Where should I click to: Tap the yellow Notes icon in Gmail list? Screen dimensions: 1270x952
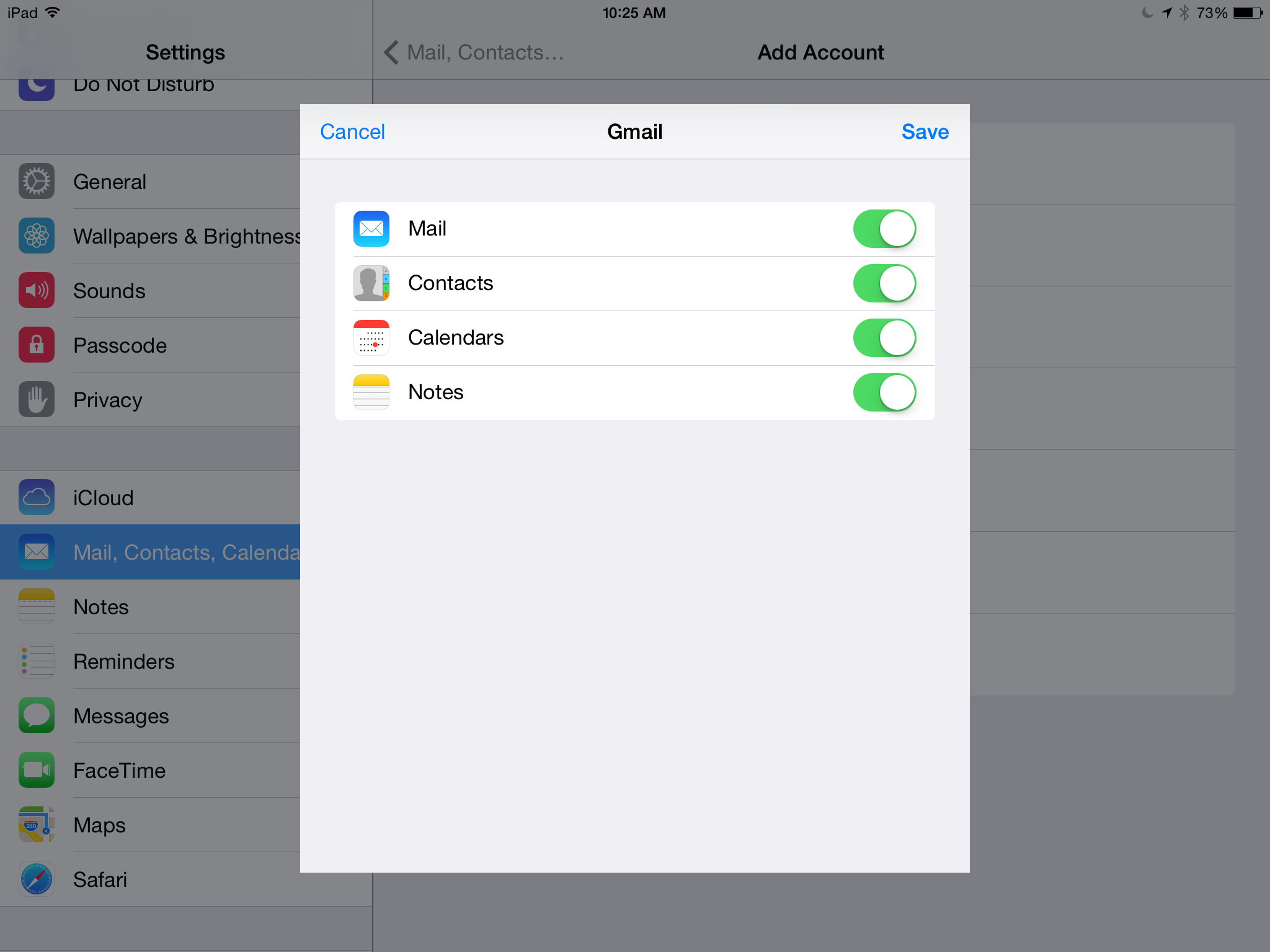(371, 392)
